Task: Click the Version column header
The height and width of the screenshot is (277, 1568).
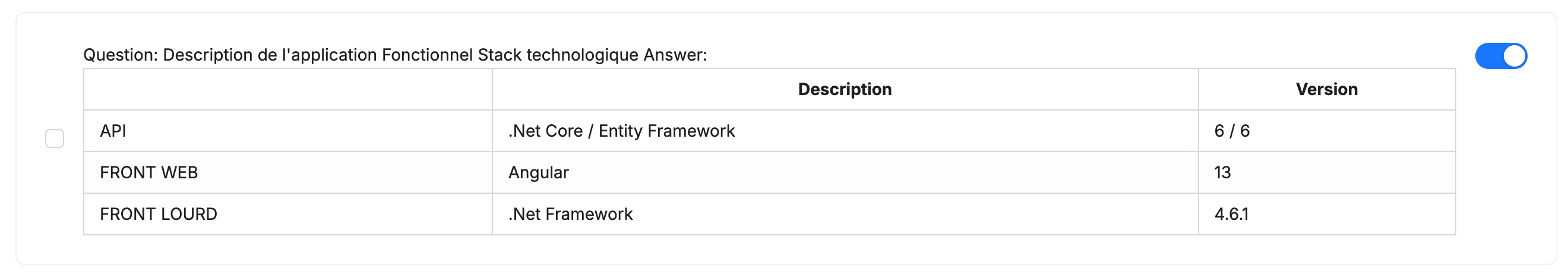Action: [1327, 90]
